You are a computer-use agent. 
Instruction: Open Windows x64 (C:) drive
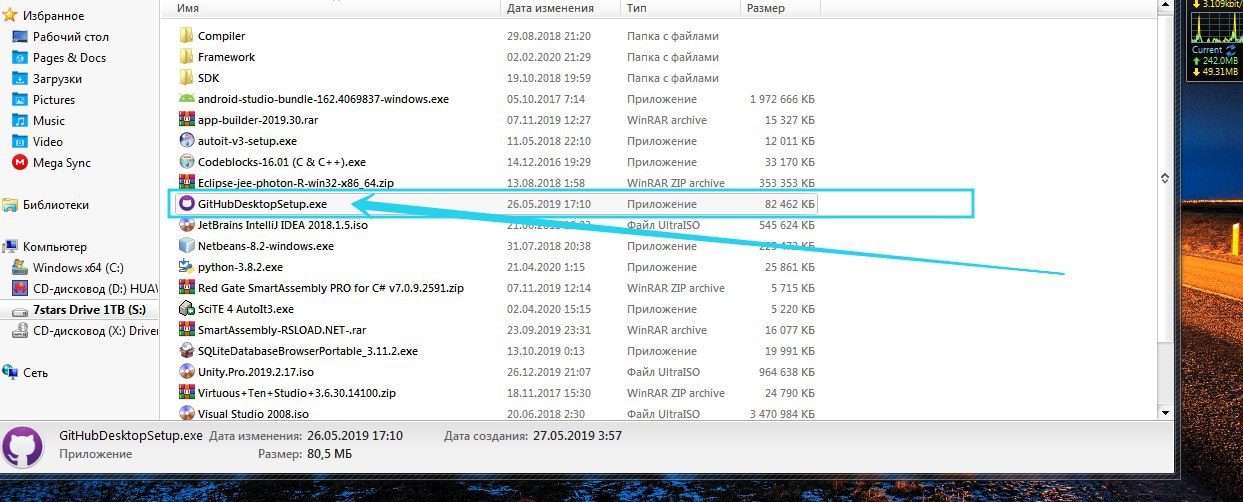pos(67,267)
